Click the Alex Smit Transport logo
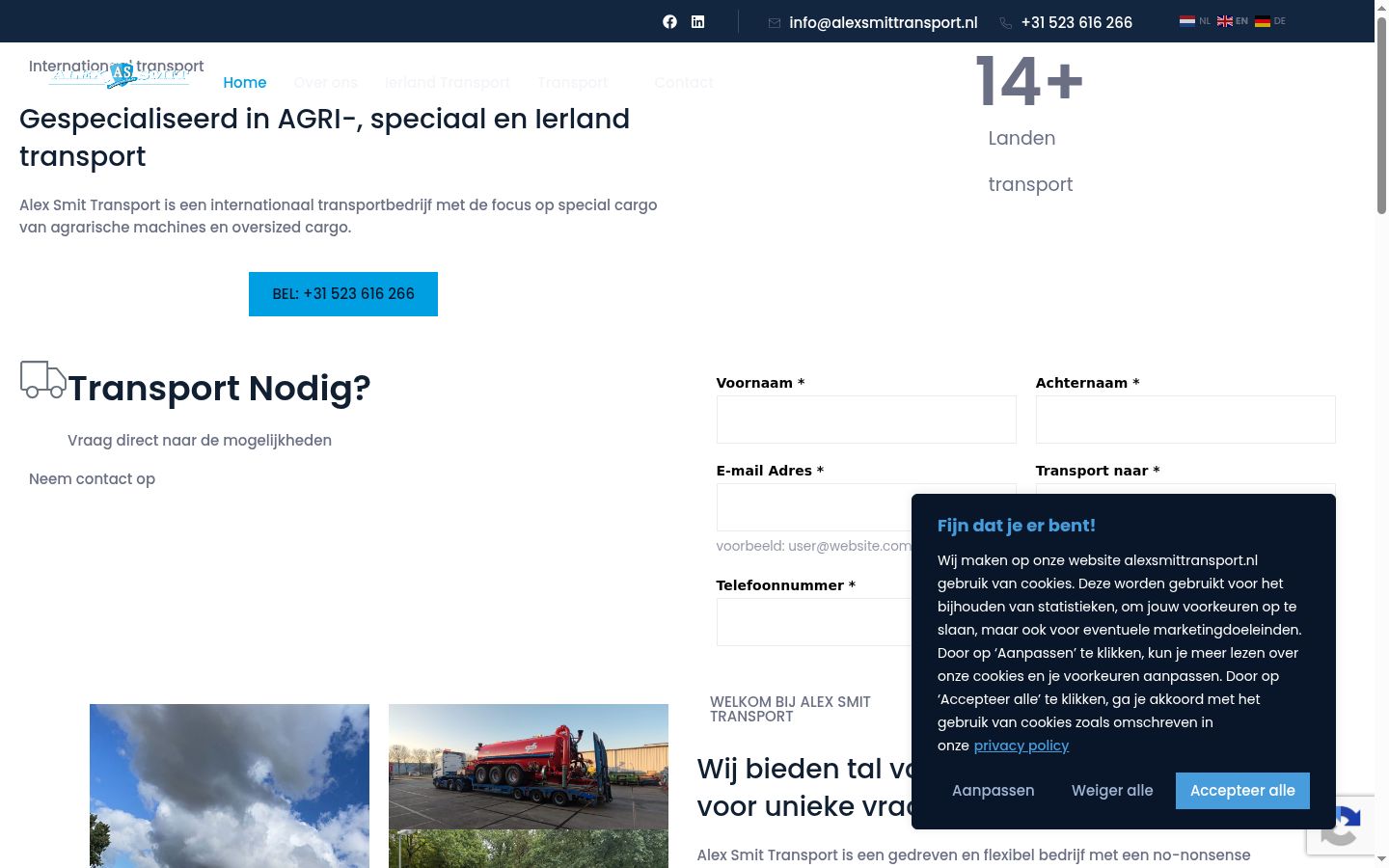 pos(120,74)
